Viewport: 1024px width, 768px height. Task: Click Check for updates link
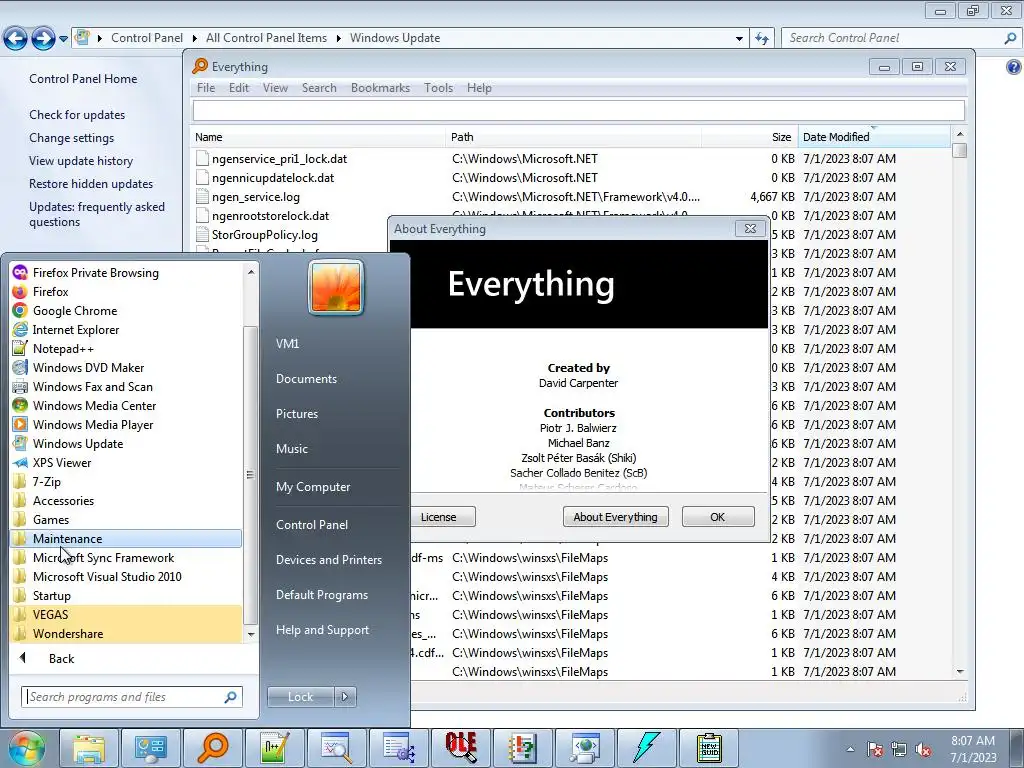77,114
